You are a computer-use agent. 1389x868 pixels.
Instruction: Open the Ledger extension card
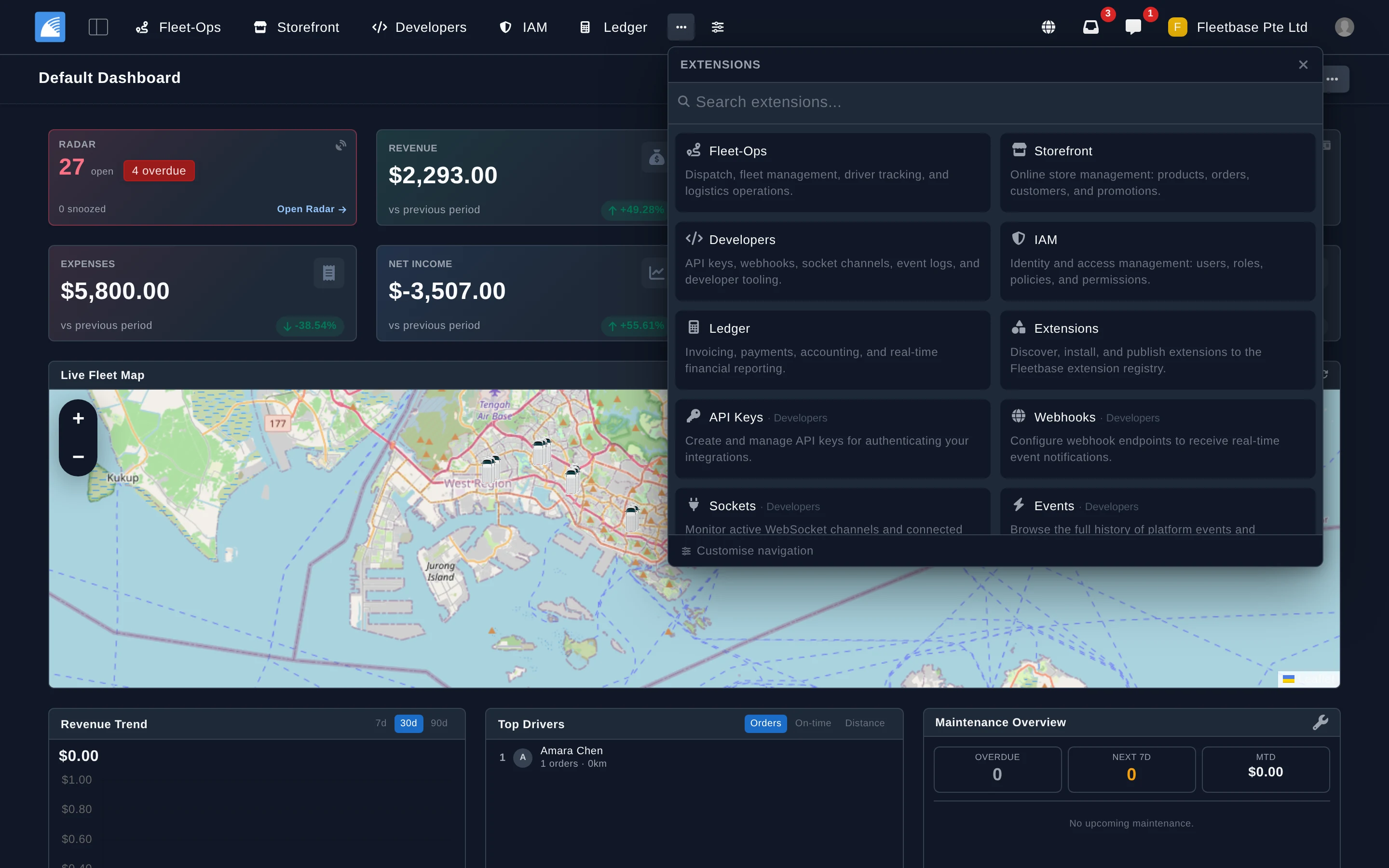pos(832,350)
